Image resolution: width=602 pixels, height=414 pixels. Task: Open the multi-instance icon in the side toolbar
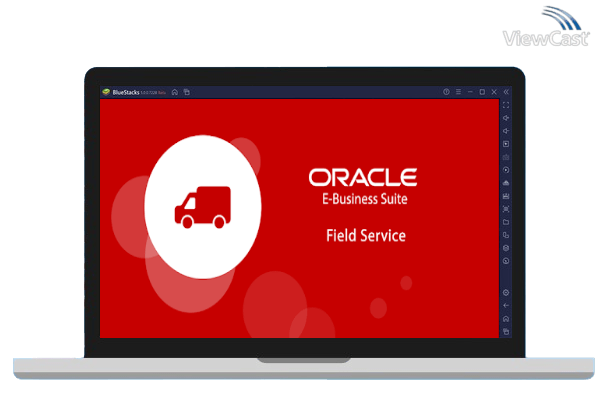tap(506, 235)
